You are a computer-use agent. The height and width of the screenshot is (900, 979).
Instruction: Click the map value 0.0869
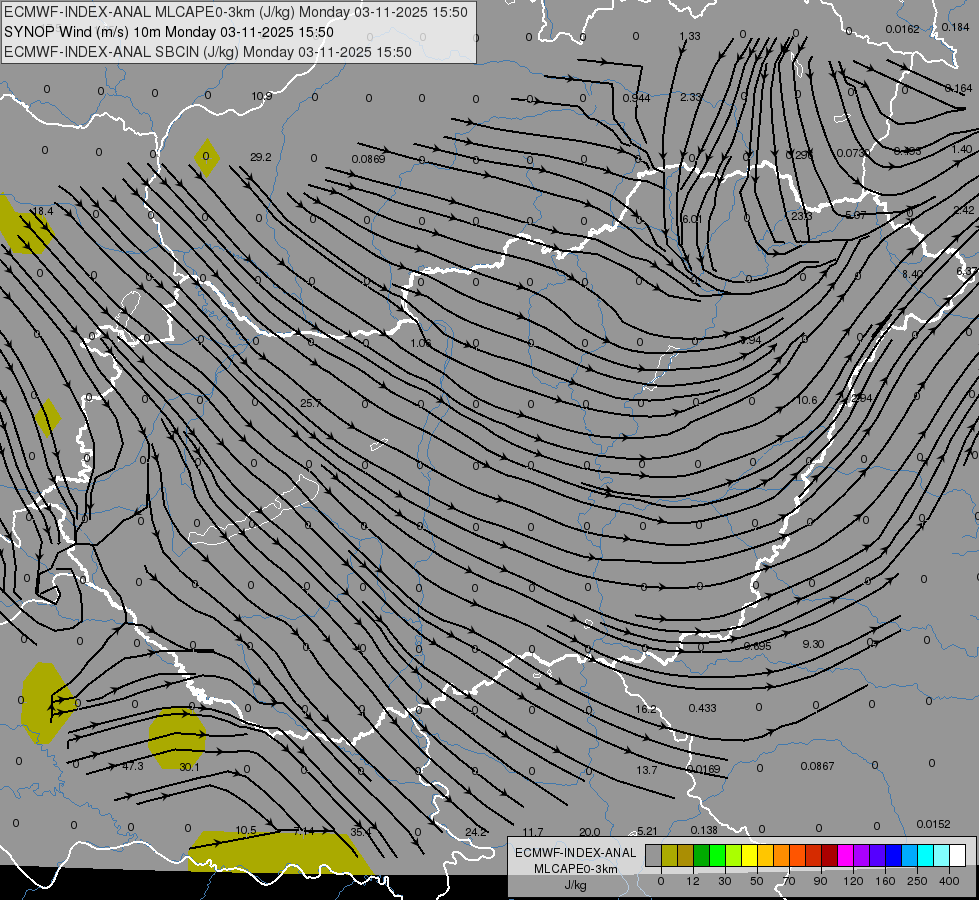(x=368, y=159)
